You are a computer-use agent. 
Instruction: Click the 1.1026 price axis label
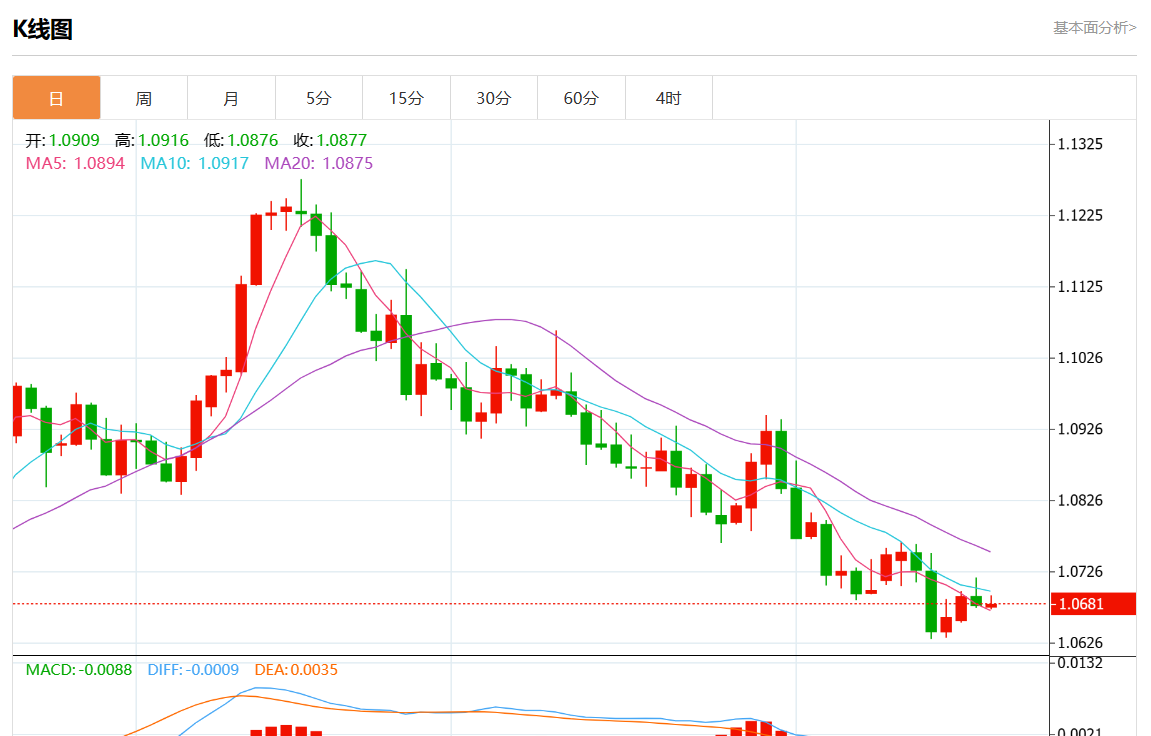point(1080,357)
